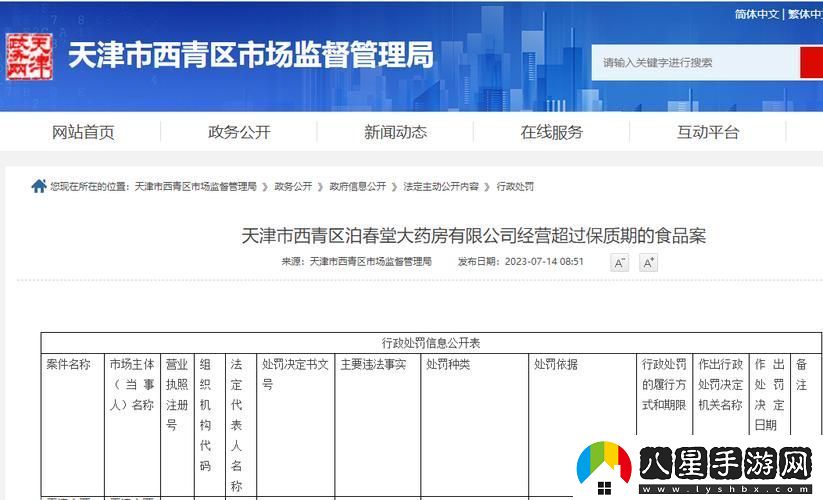This screenshot has height=500, width=823.
Task: Click the red search button
Action: click(x=811, y=62)
